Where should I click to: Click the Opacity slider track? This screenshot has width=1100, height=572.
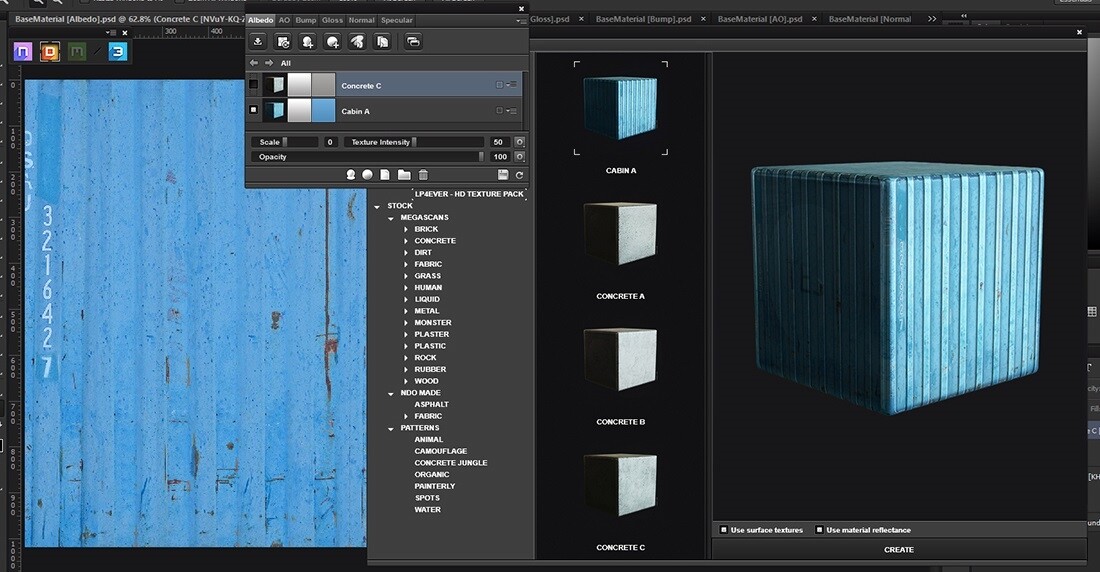pyautogui.click(x=380, y=157)
